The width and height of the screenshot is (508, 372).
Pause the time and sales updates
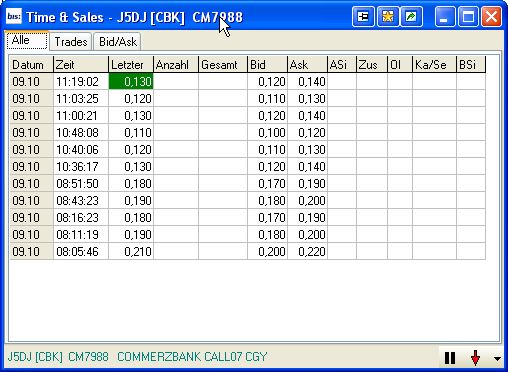pos(450,358)
